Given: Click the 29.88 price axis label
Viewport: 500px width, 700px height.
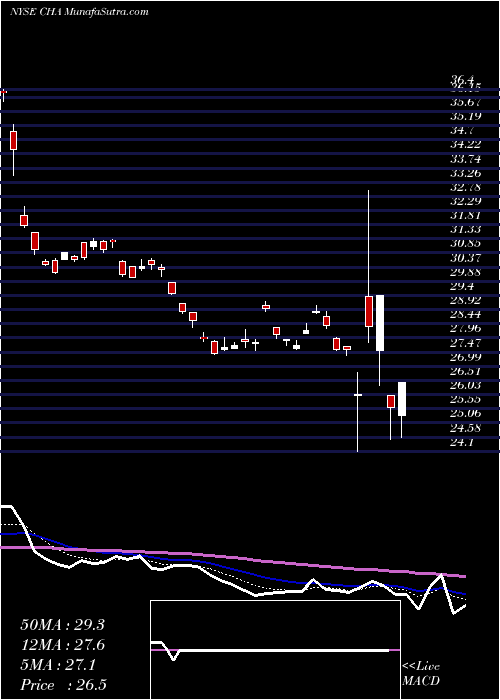Looking at the screenshot, I should pyautogui.click(x=466, y=272).
